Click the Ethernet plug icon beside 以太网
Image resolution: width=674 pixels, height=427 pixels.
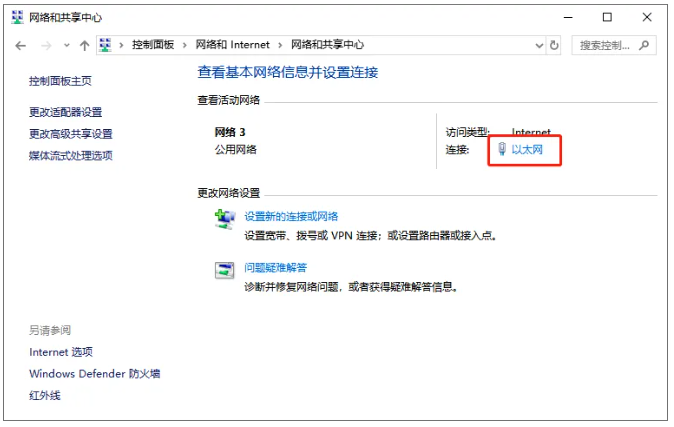click(x=502, y=149)
